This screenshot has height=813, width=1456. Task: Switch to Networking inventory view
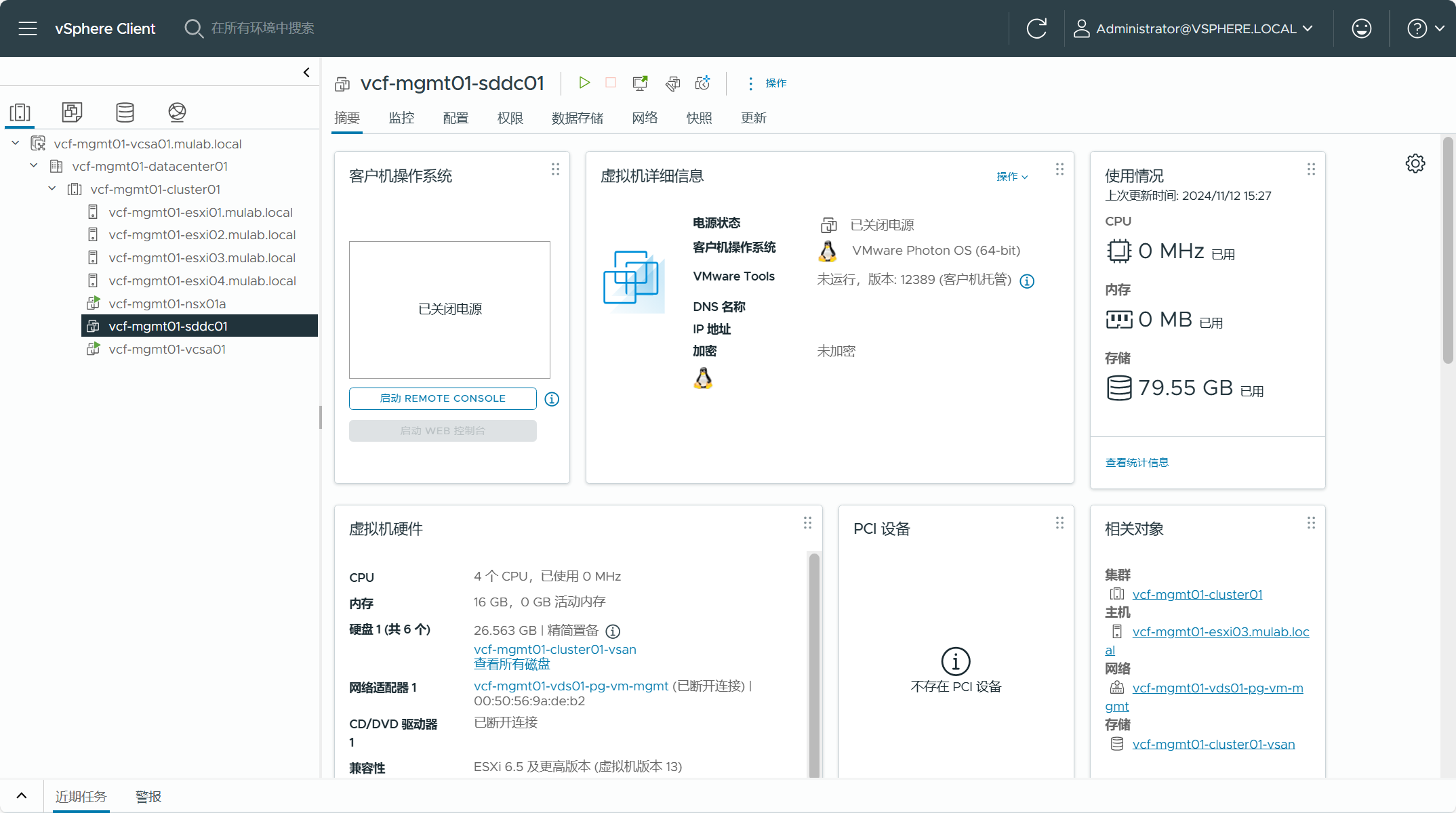177,112
